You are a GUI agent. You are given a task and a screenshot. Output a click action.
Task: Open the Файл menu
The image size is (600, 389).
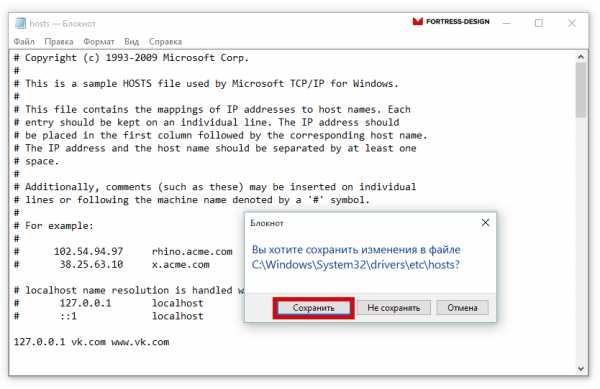pyautogui.click(x=24, y=42)
